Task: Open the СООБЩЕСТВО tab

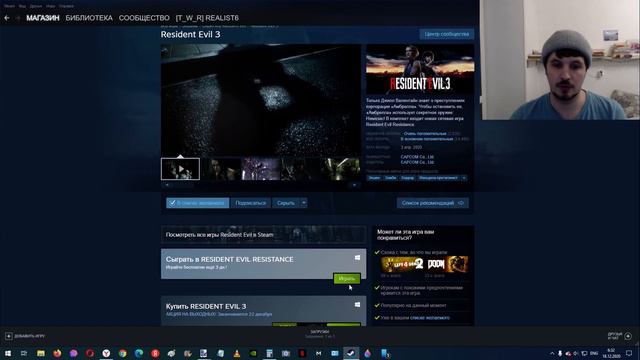Action: [x=144, y=18]
